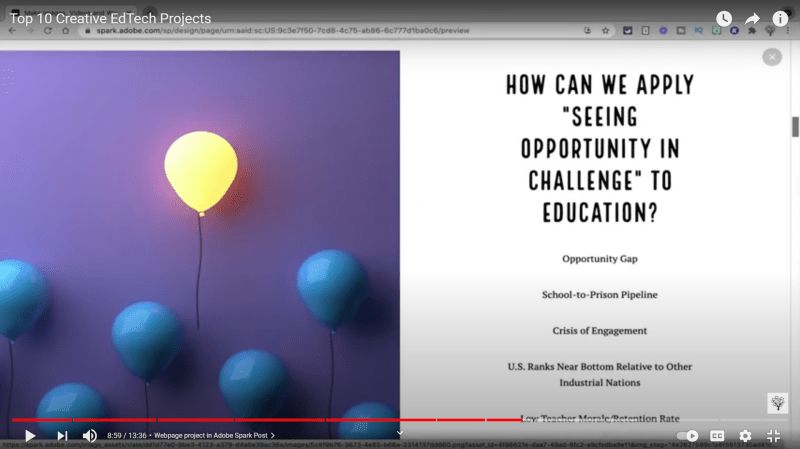Click the page vertical scrollbar thumb
Viewport: 800px width, 449px height.
pyautogui.click(x=795, y=127)
